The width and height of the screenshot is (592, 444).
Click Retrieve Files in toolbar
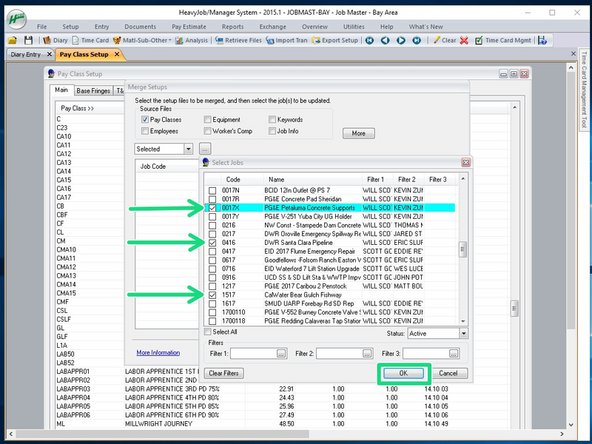[x=238, y=40]
